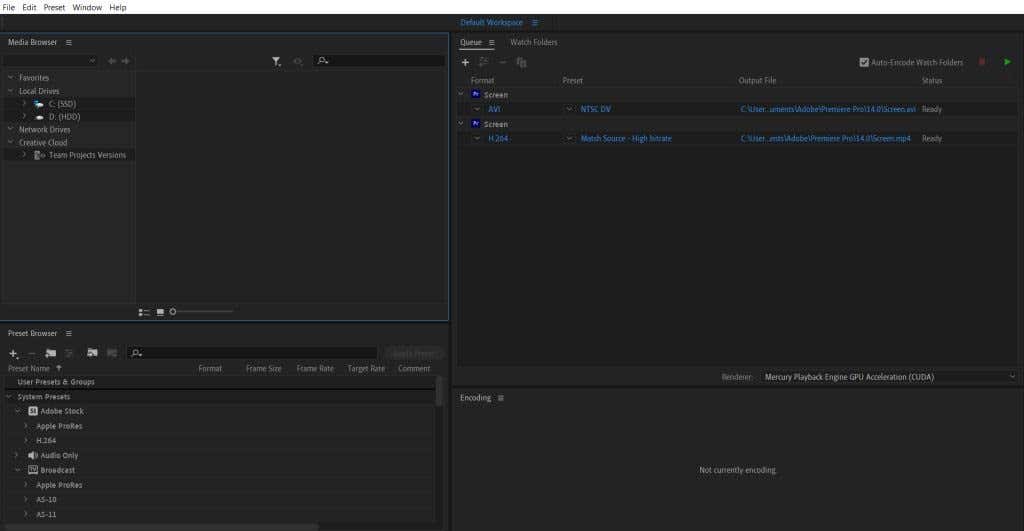
Task: Click the red Stop Queue button
Action: [x=982, y=62]
